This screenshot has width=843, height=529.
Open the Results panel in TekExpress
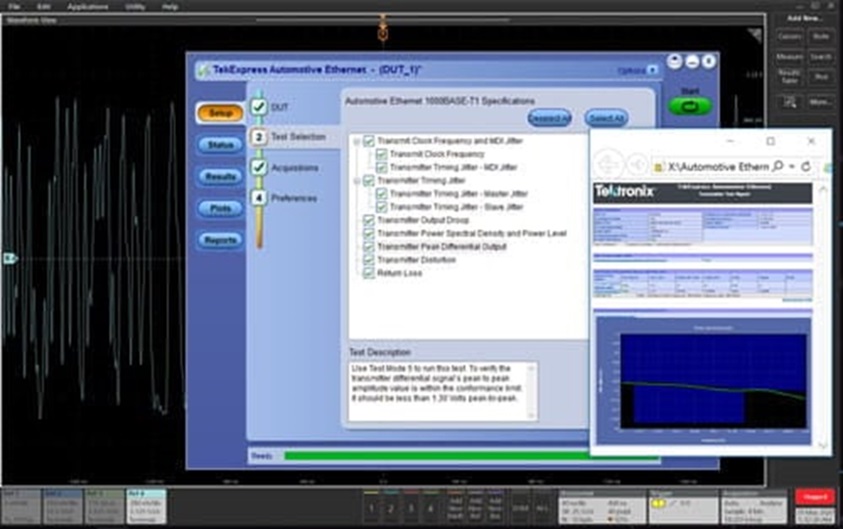coord(220,177)
